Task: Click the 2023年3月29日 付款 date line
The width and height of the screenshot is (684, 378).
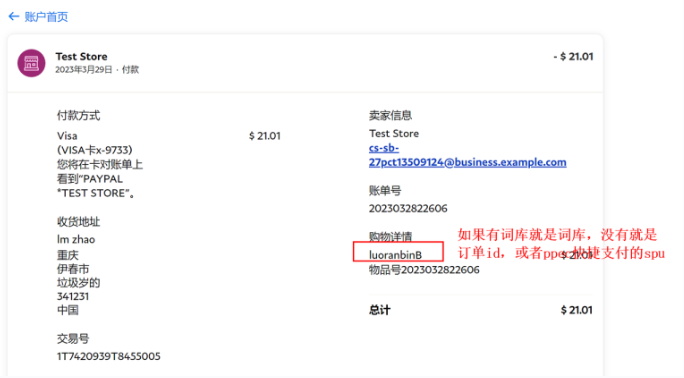Action: tap(97, 70)
